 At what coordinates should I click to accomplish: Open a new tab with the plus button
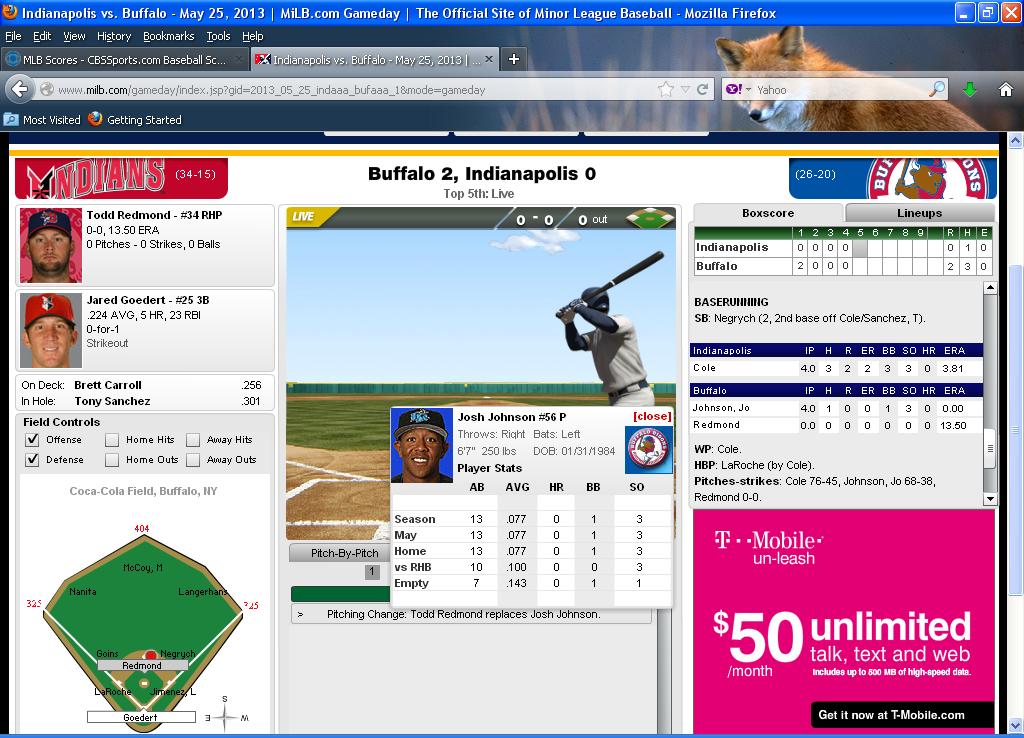(514, 59)
